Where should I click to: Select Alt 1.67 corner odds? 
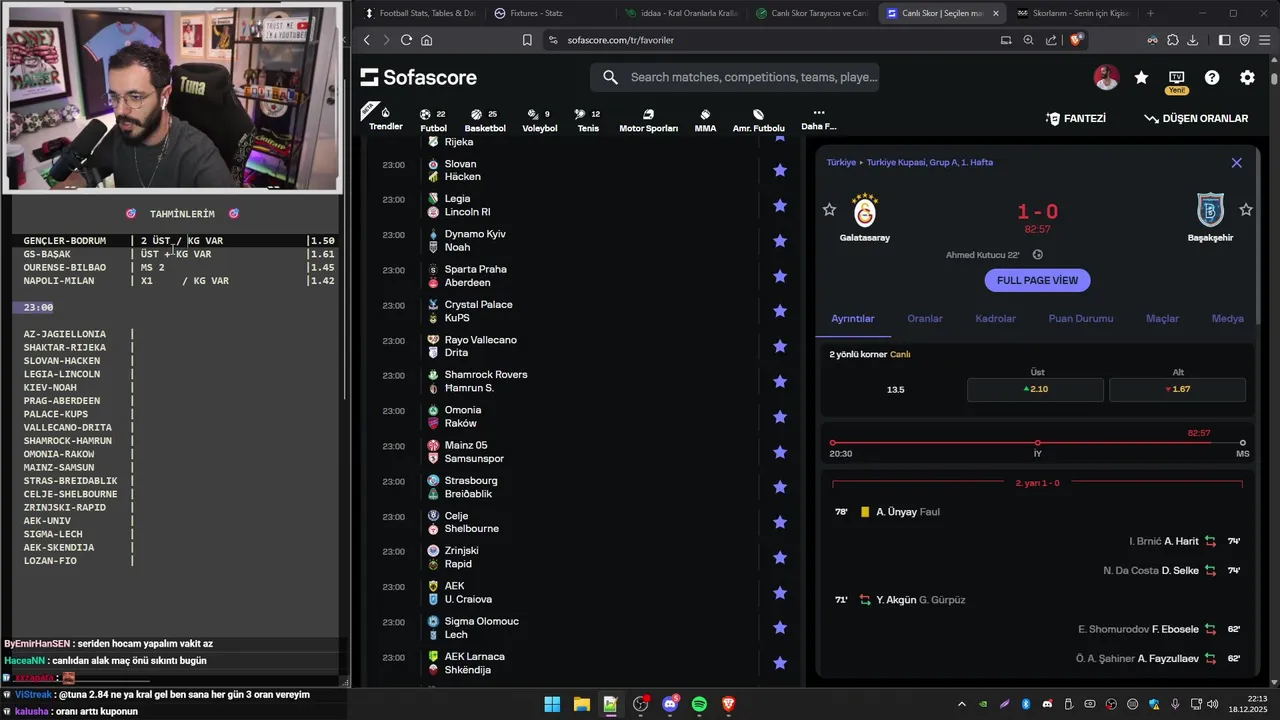point(1177,389)
